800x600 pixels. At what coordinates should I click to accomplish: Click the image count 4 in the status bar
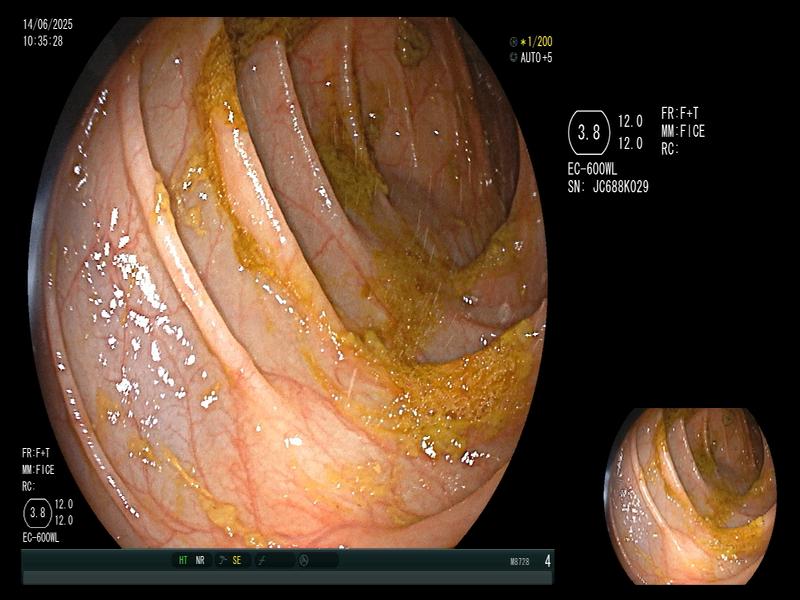point(548,561)
